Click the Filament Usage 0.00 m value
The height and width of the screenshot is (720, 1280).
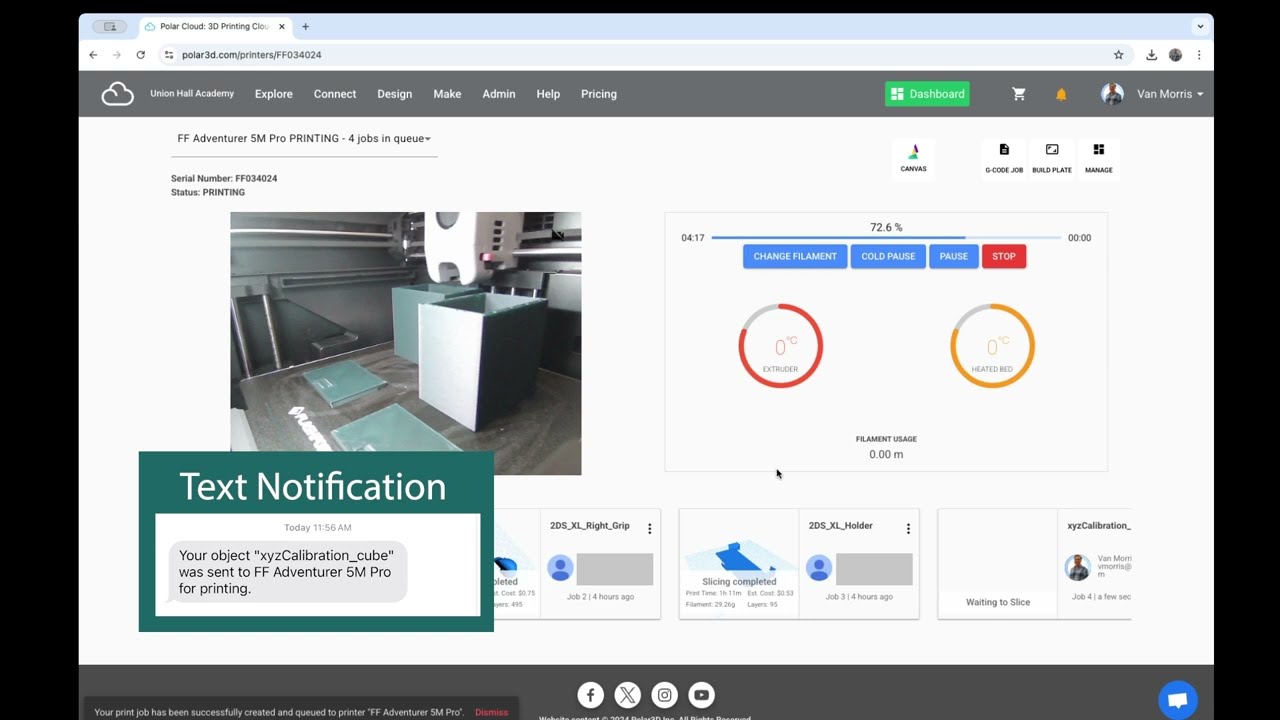pos(886,454)
